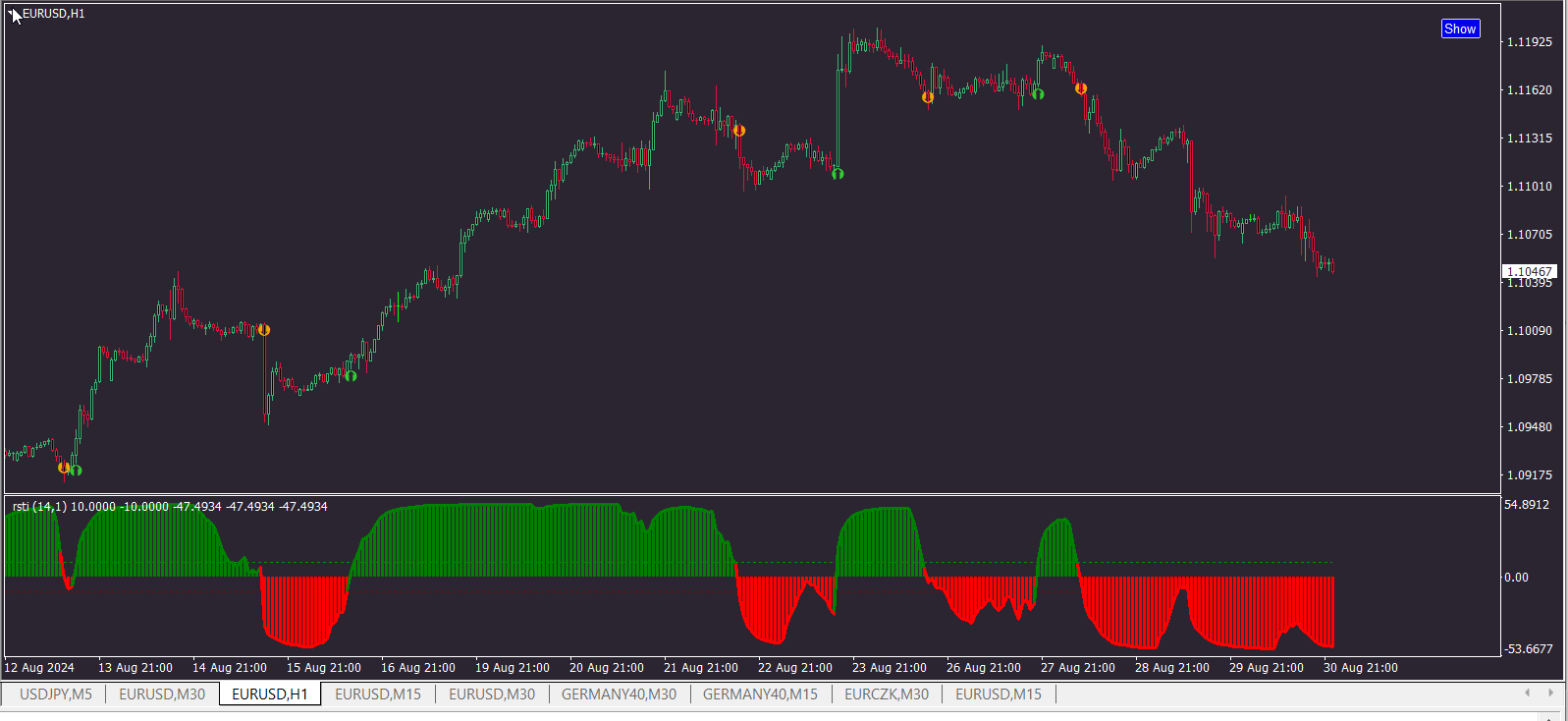Click the 21 Aug 21:00 time label

pos(701,668)
